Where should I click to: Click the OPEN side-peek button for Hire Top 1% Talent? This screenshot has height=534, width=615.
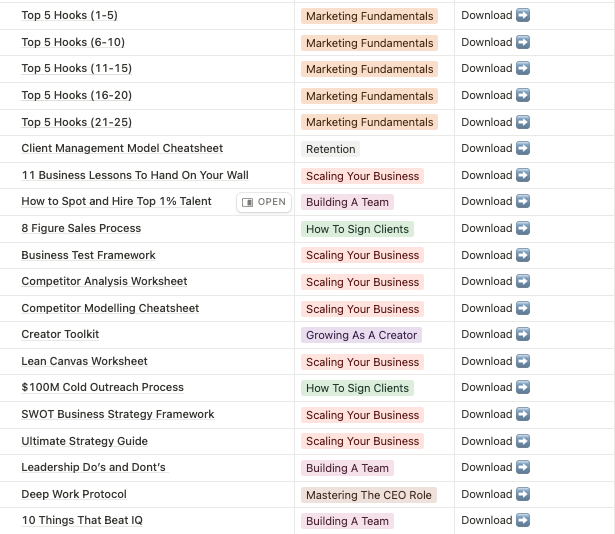pyautogui.click(x=264, y=202)
